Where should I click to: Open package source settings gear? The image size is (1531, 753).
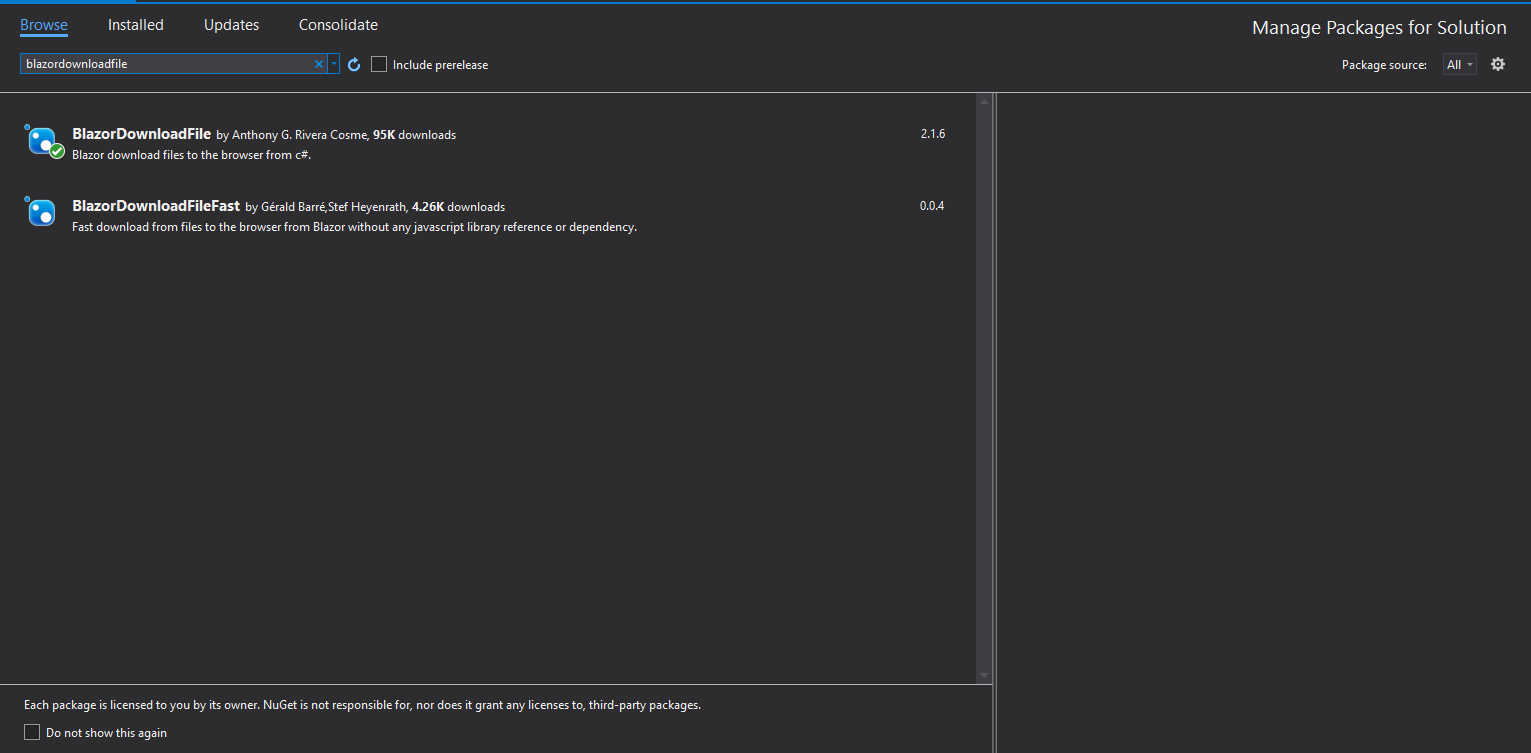click(1497, 64)
